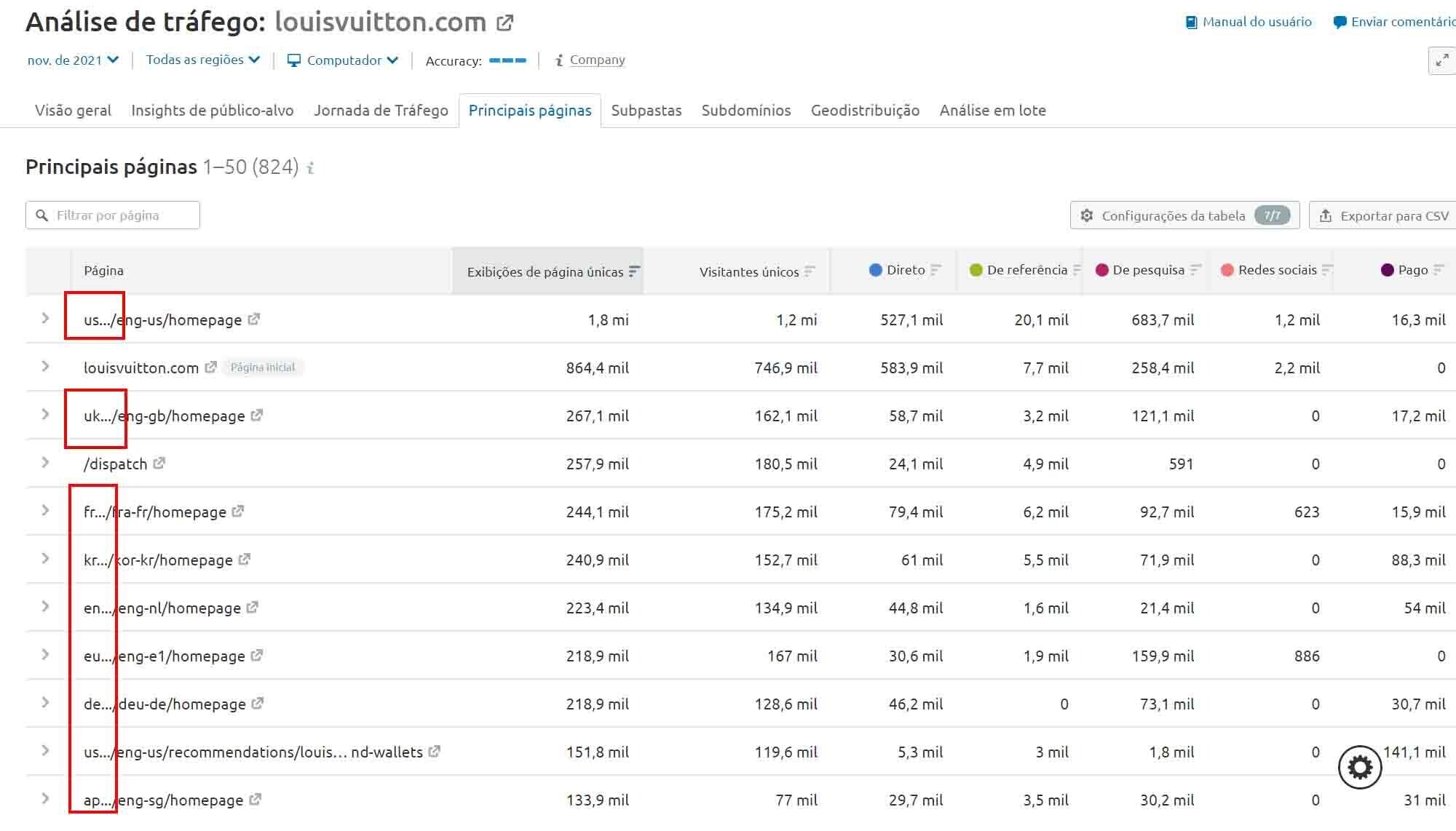Open louisvuitton.com external link icon in title
The height and width of the screenshot is (831, 1456).
[x=505, y=23]
